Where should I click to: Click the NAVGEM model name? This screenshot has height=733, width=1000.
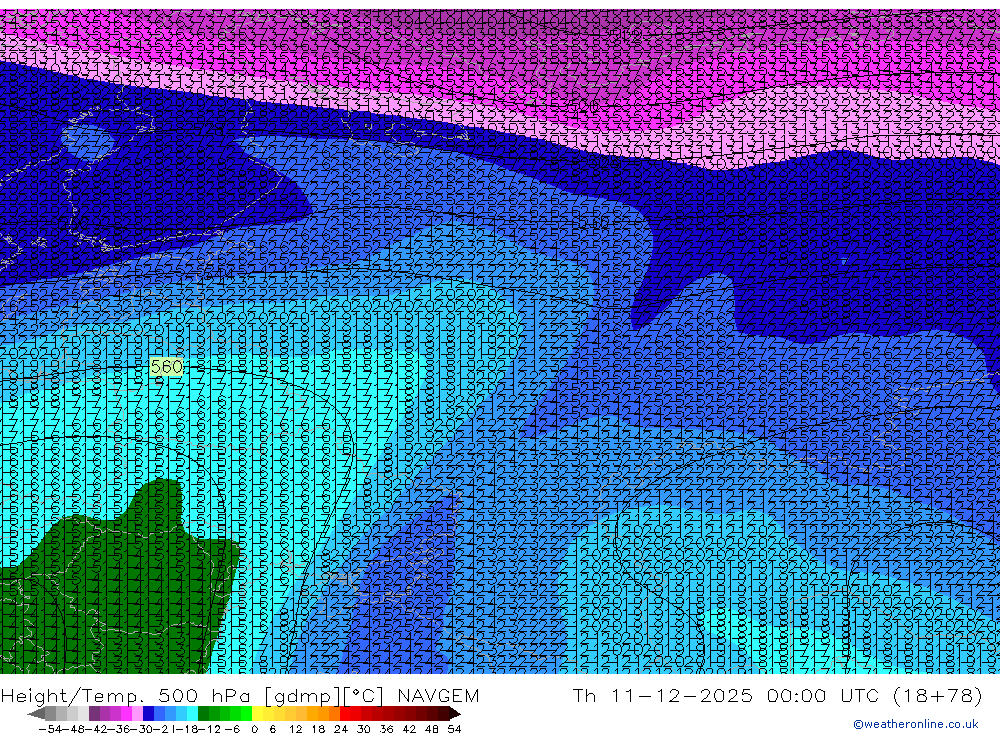(x=438, y=695)
